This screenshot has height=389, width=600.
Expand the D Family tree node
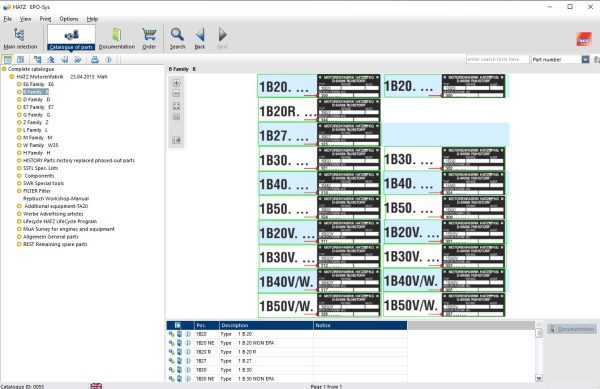19,99
